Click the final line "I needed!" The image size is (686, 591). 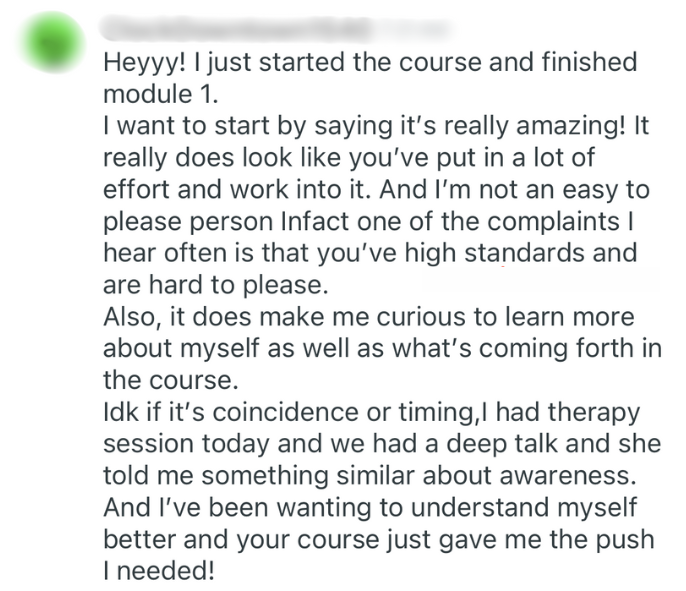point(162,572)
